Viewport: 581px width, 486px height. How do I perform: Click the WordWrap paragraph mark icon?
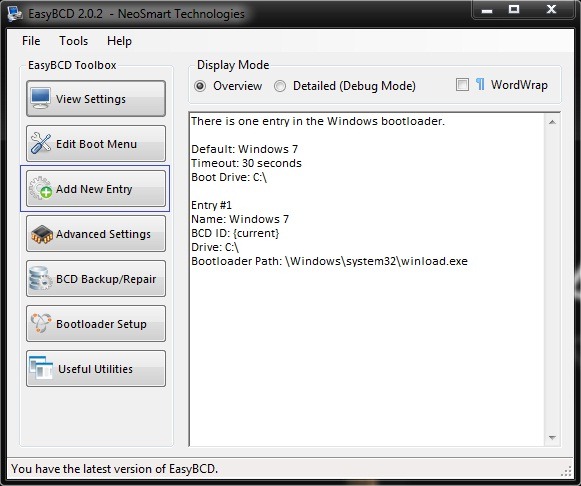(x=480, y=84)
